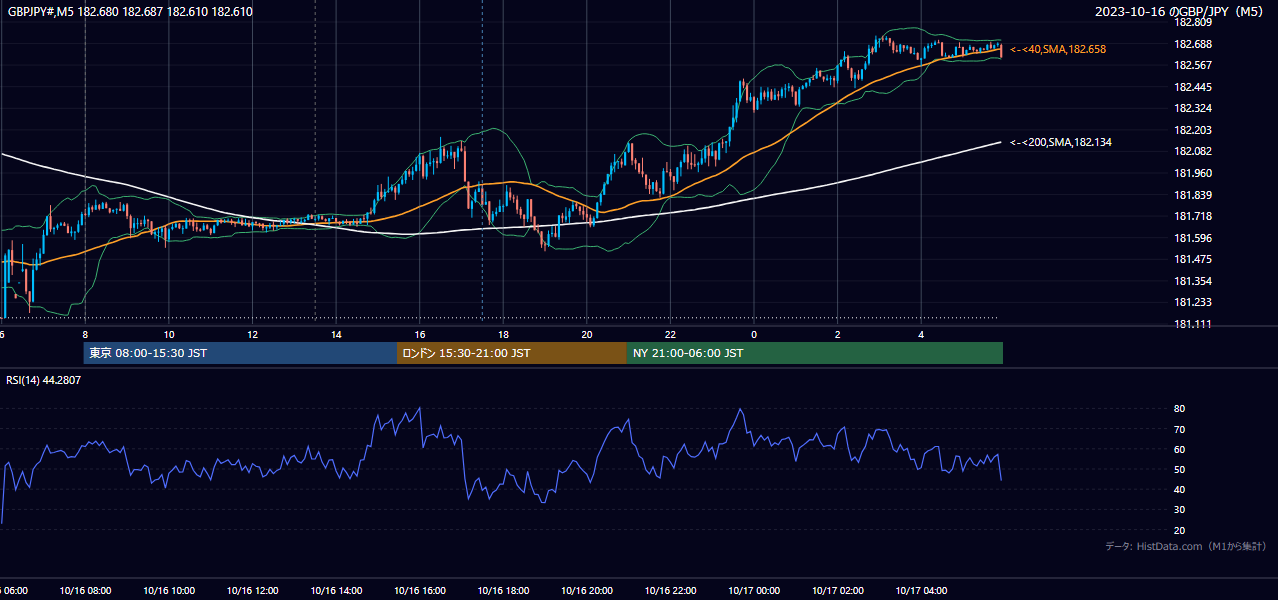Click the '10/16 12:00' date label

pyautogui.click(x=252, y=591)
